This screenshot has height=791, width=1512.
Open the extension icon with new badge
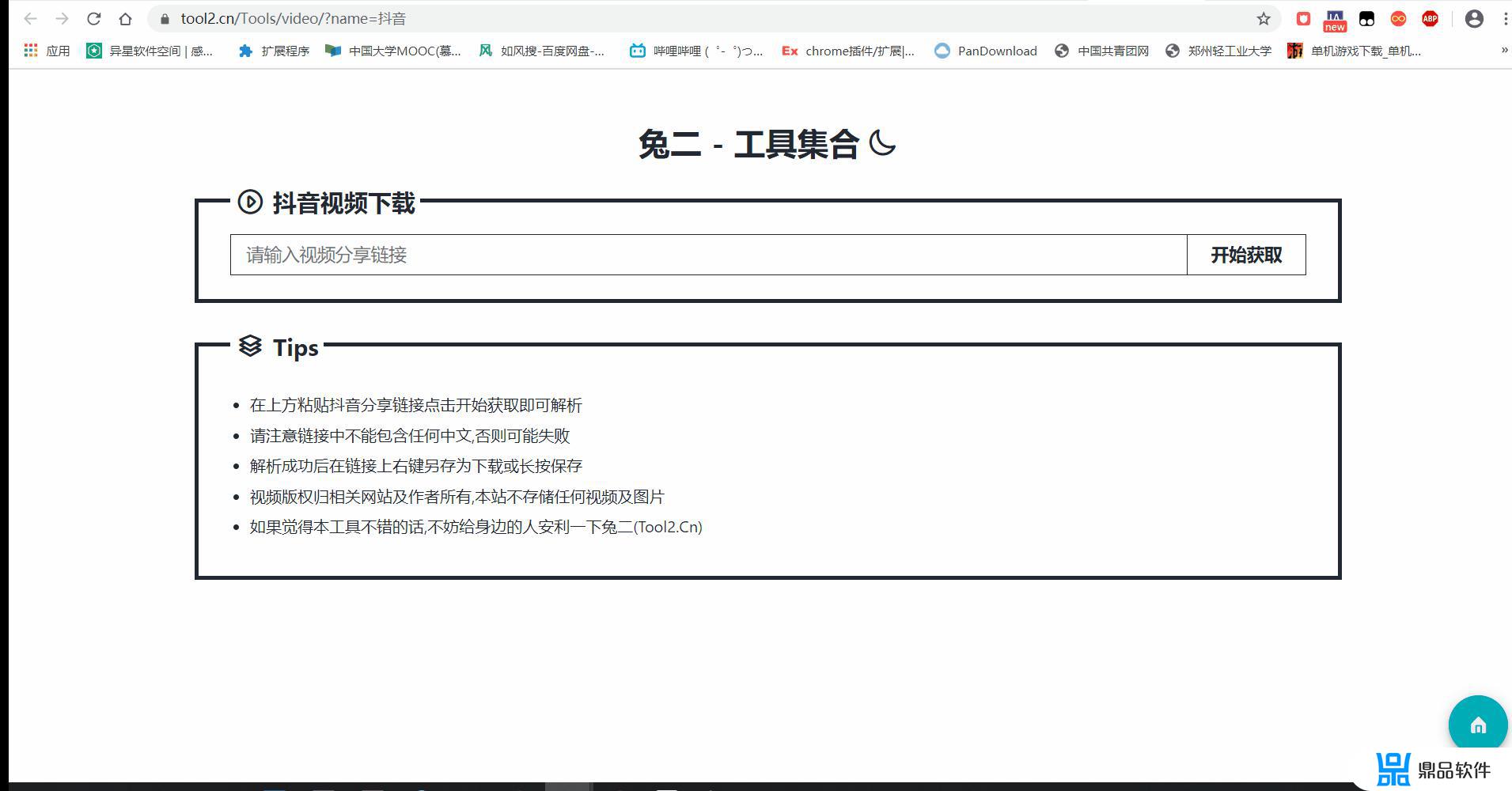(x=1335, y=20)
